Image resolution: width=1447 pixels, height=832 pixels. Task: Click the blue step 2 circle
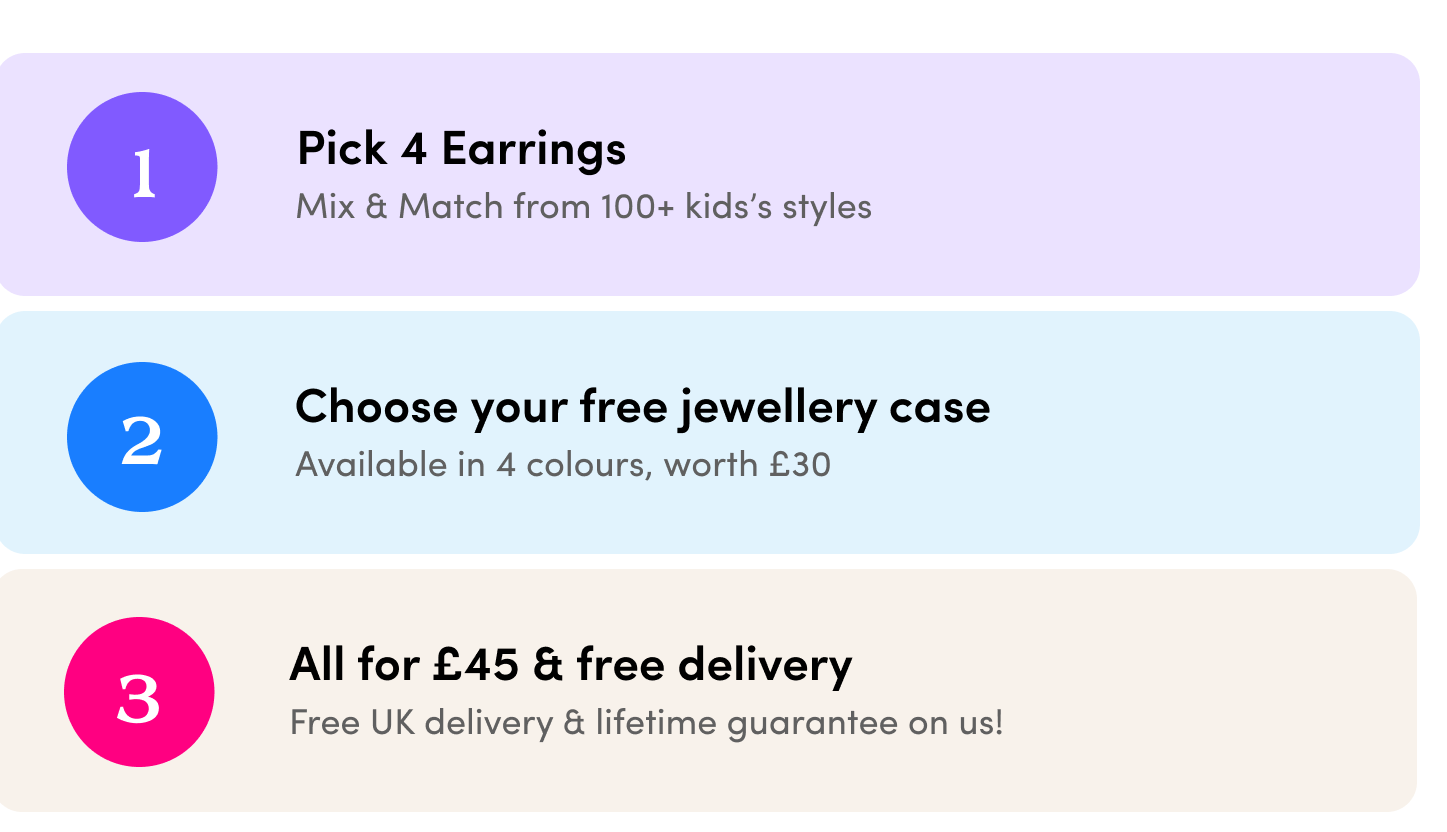tap(142, 437)
